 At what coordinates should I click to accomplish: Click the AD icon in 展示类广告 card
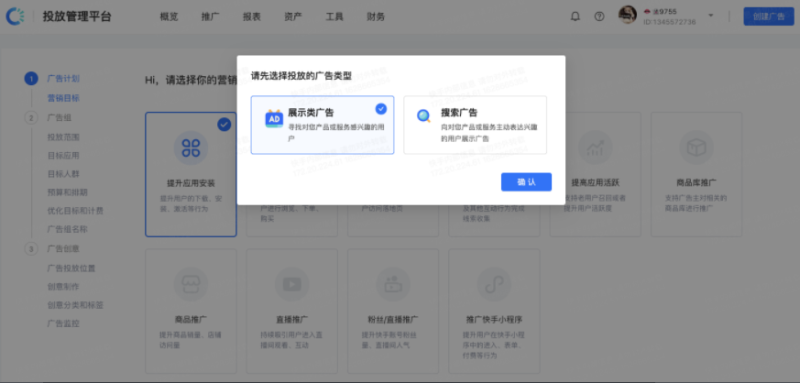tap(274, 119)
